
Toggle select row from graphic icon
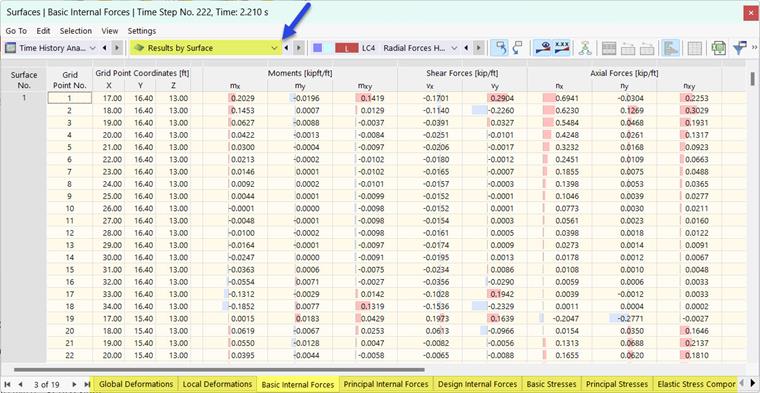pos(518,48)
